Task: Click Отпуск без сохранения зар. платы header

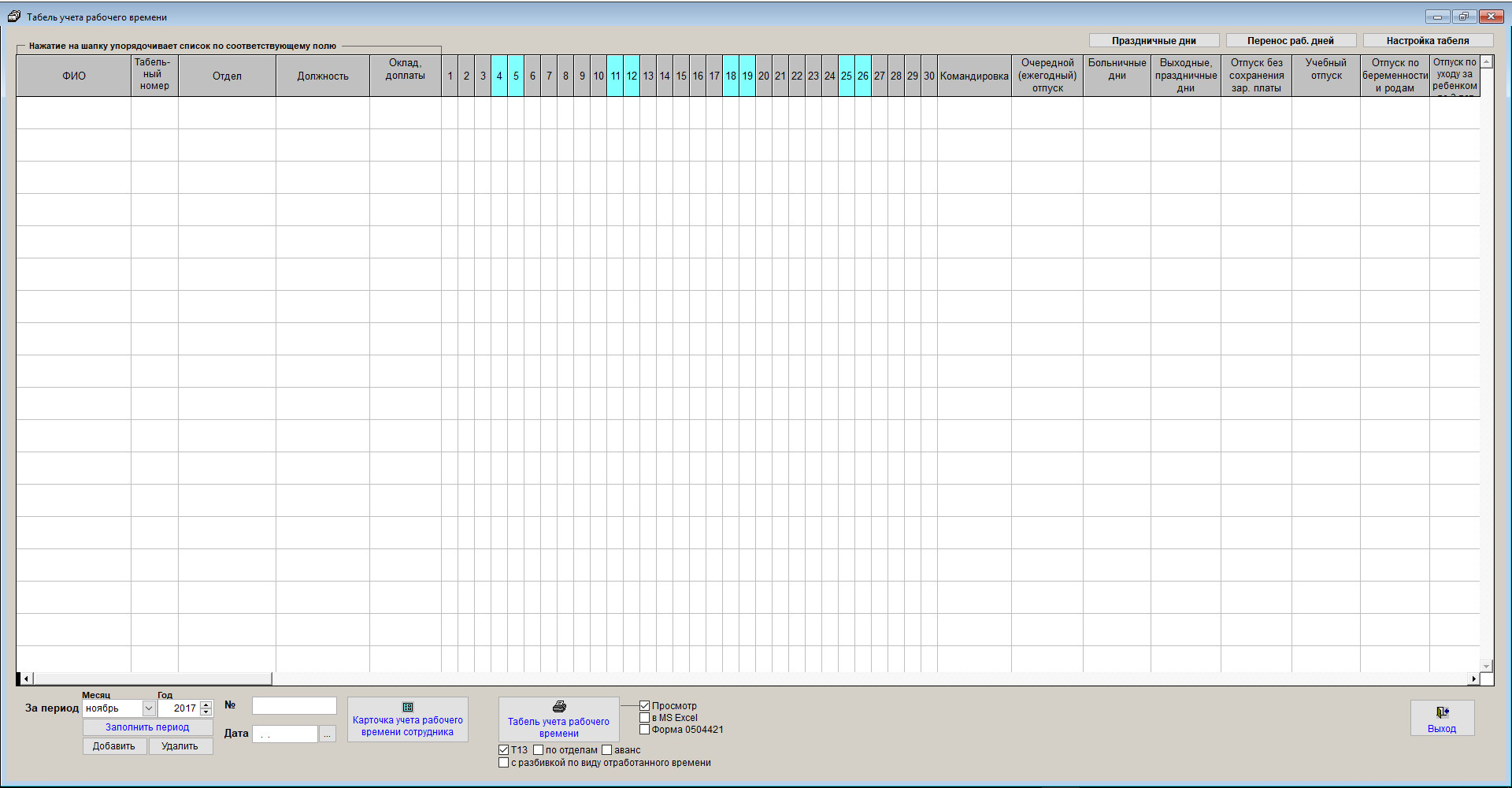Action: tap(1257, 76)
